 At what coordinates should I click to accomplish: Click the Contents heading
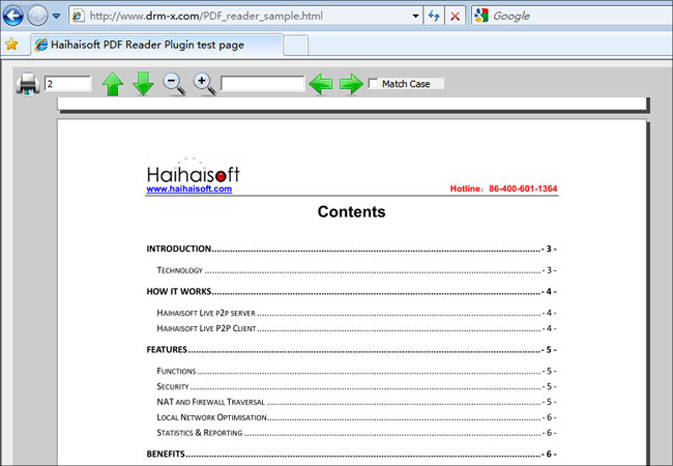[352, 212]
